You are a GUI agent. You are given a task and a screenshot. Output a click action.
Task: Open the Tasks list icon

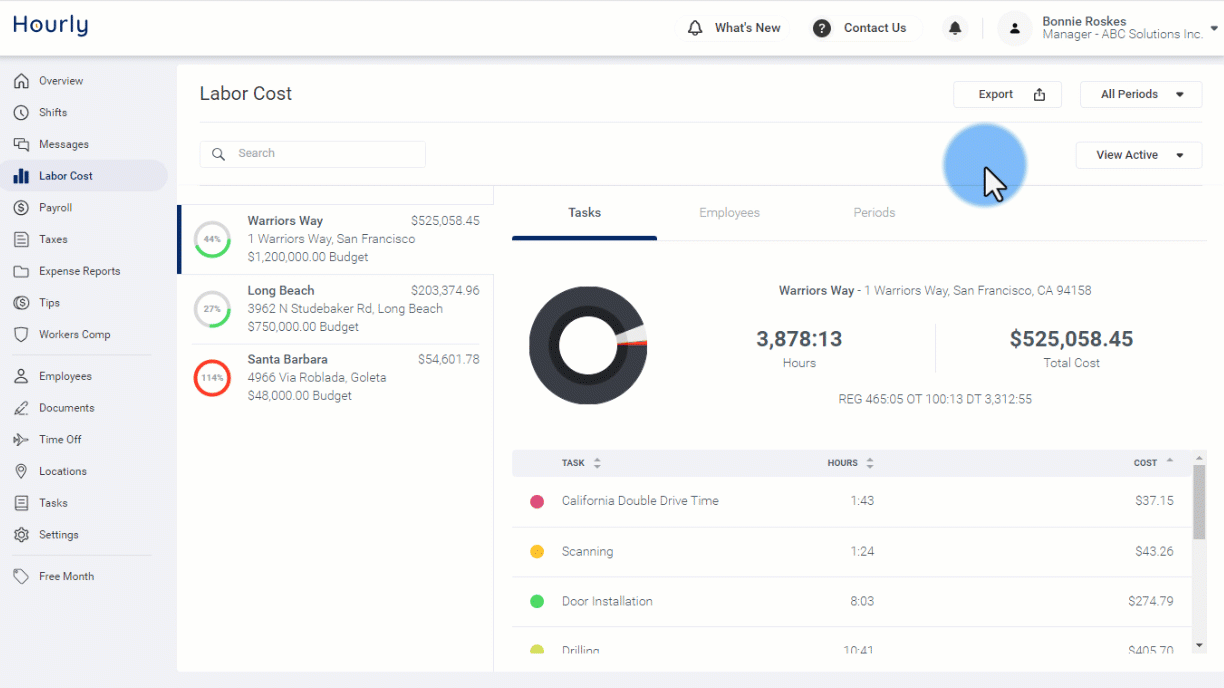coord(21,503)
